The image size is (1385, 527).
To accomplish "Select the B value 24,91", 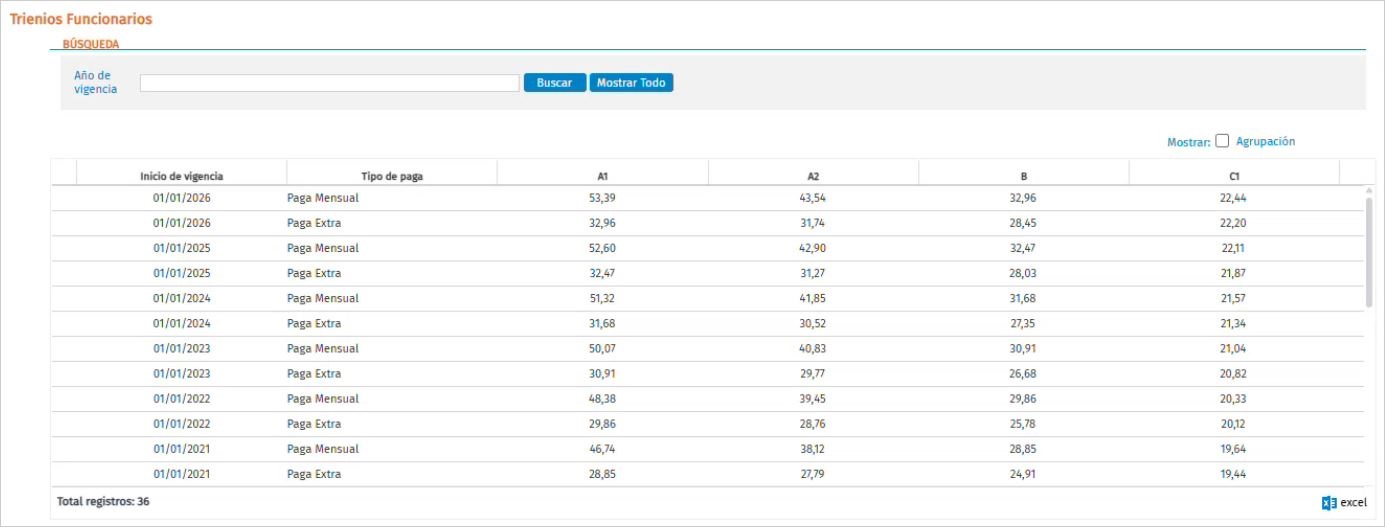I will coord(1024,474).
